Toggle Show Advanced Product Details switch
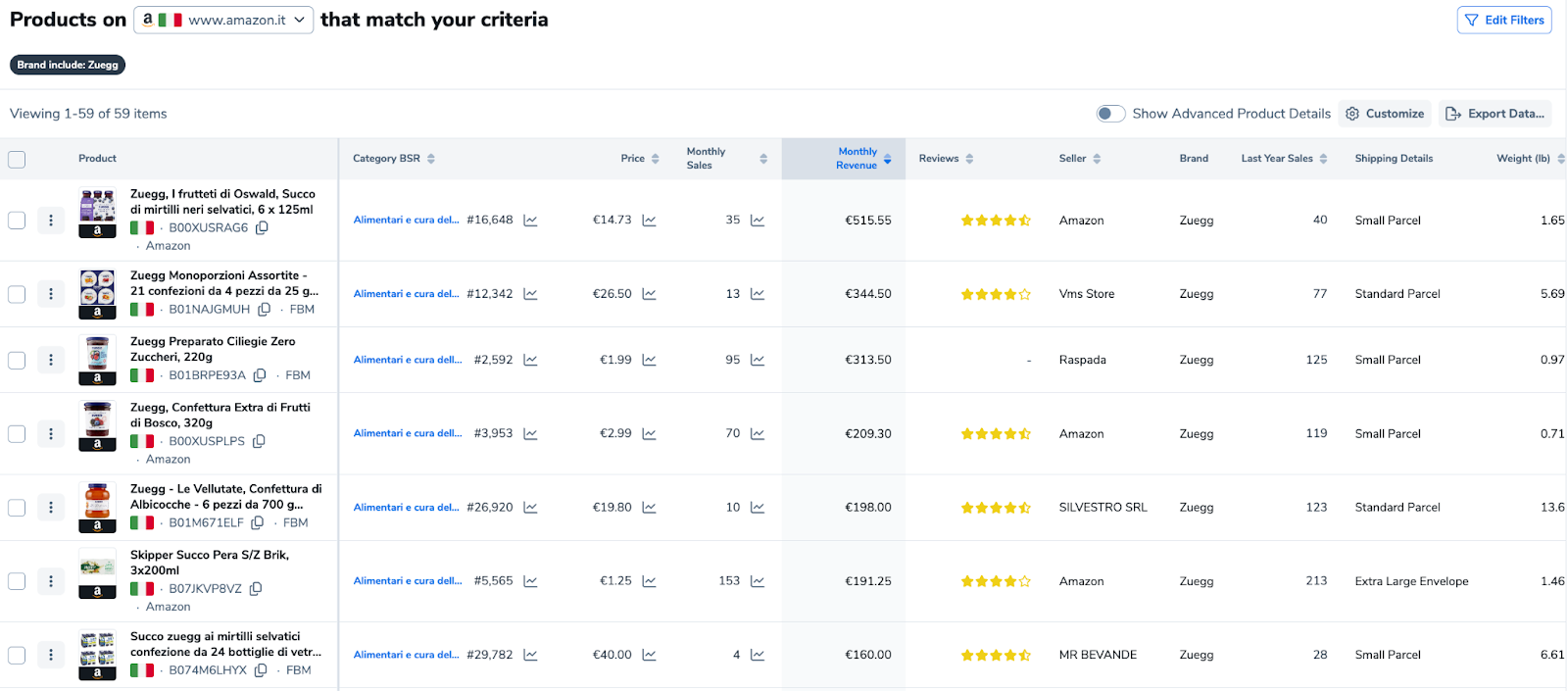The width and height of the screenshot is (1568, 691). click(x=1110, y=114)
